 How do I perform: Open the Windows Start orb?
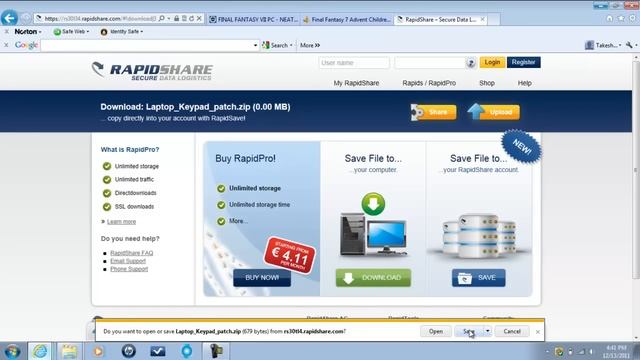12,351
